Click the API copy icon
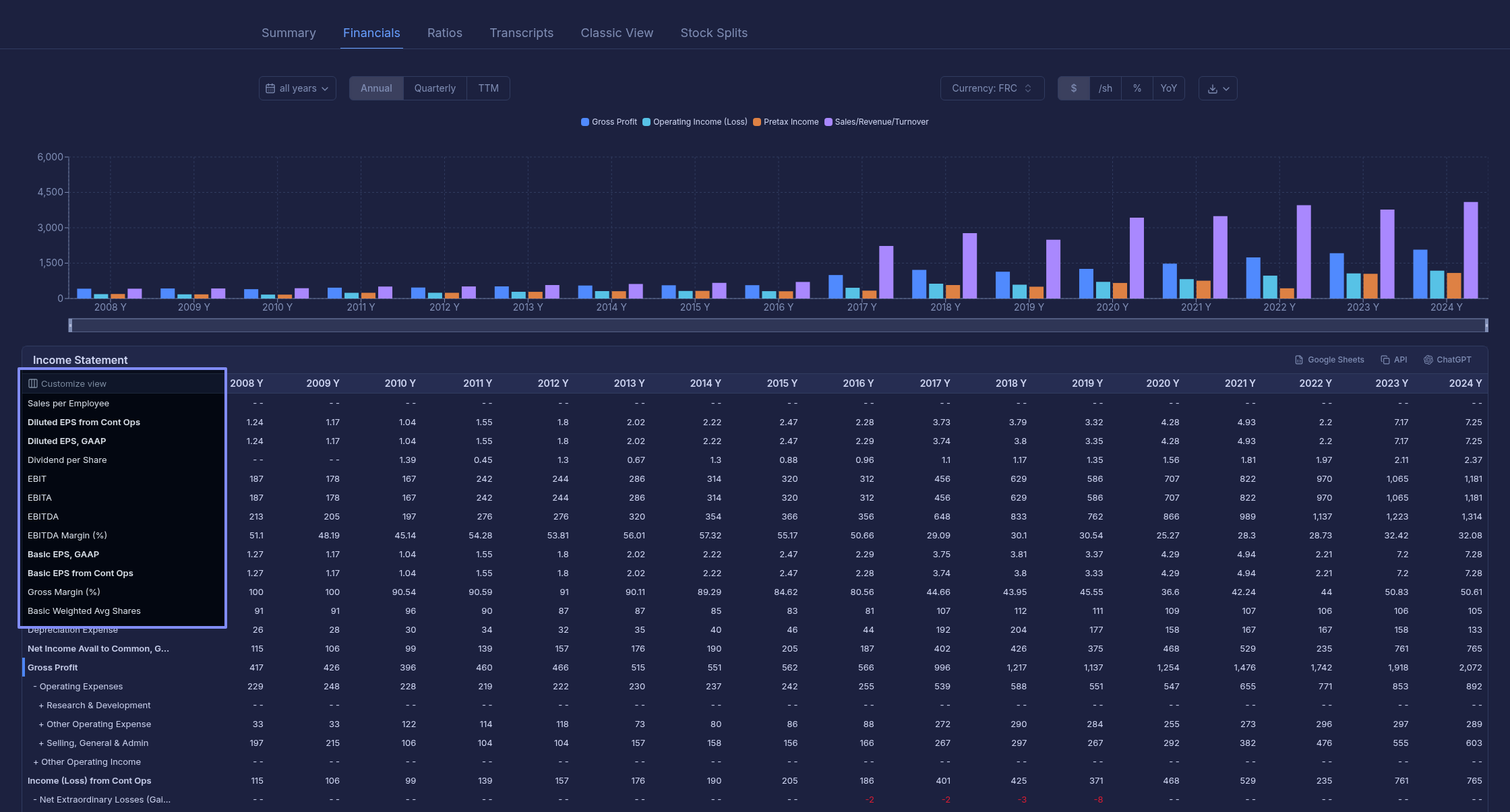Viewport: 1510px width, 812px height. click(x=1385, y=360)
